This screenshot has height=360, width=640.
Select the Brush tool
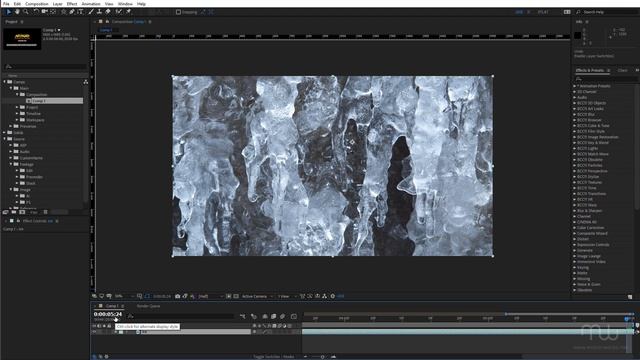[x=91, y=12]
